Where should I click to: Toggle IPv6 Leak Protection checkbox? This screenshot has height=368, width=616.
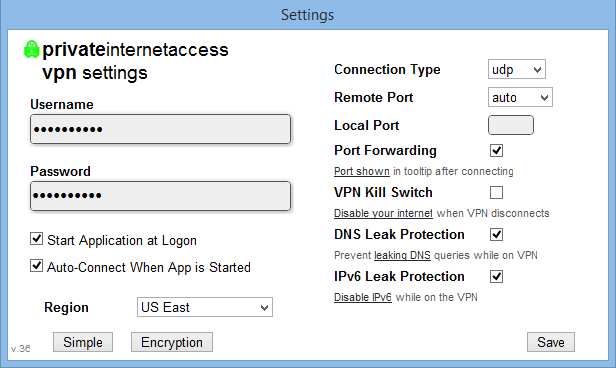coord(496,276)
